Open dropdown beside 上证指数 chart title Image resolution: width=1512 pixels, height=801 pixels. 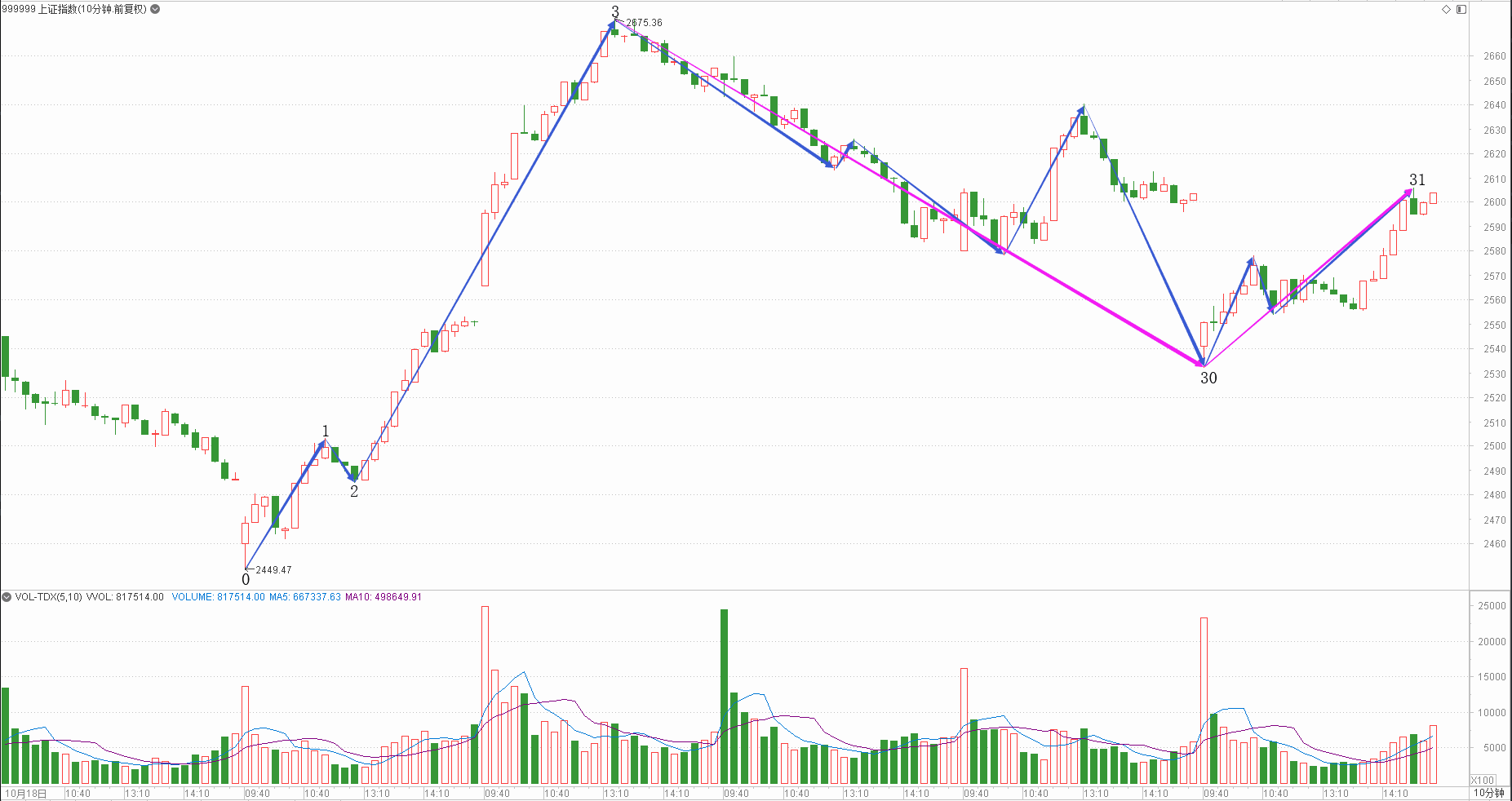156,9
